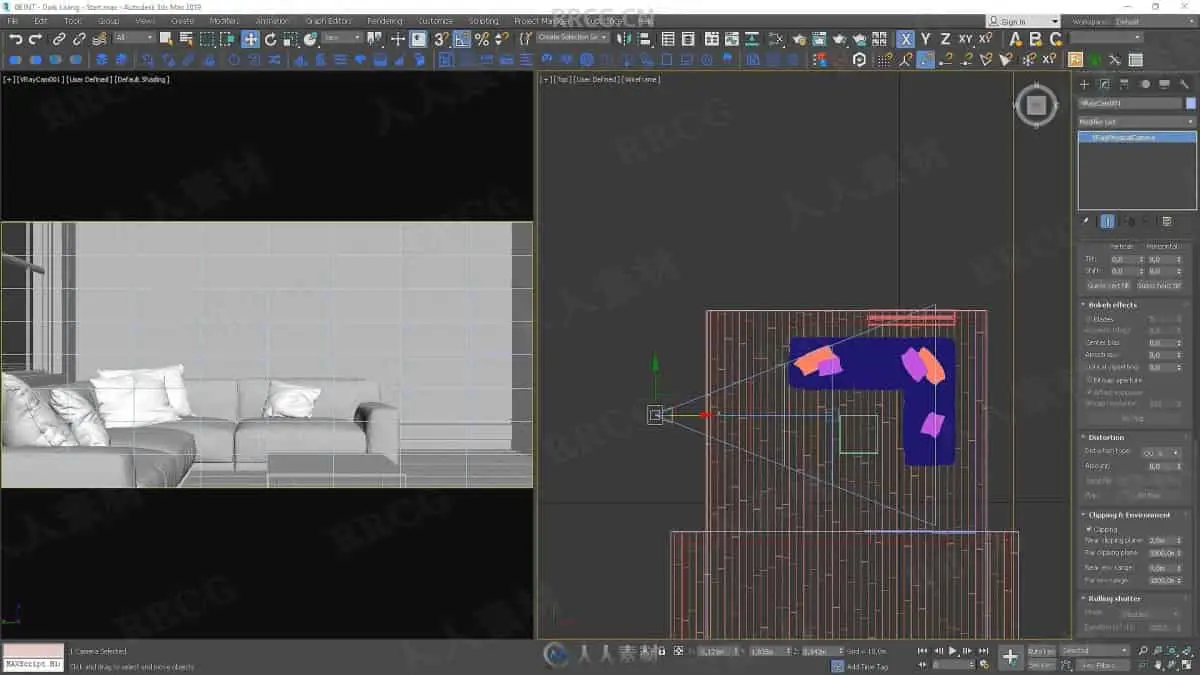This screenshot has width=1200, height=675.
Task: Toggle the 3D Snaps icon
Action: coord(441,39)
